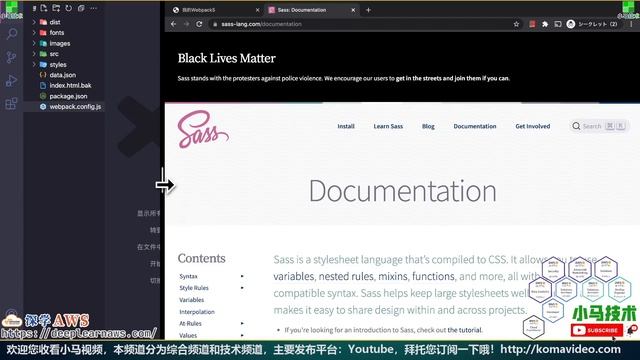Open the At-Rules contents link
640x360 pixels.
click(190, 323)
